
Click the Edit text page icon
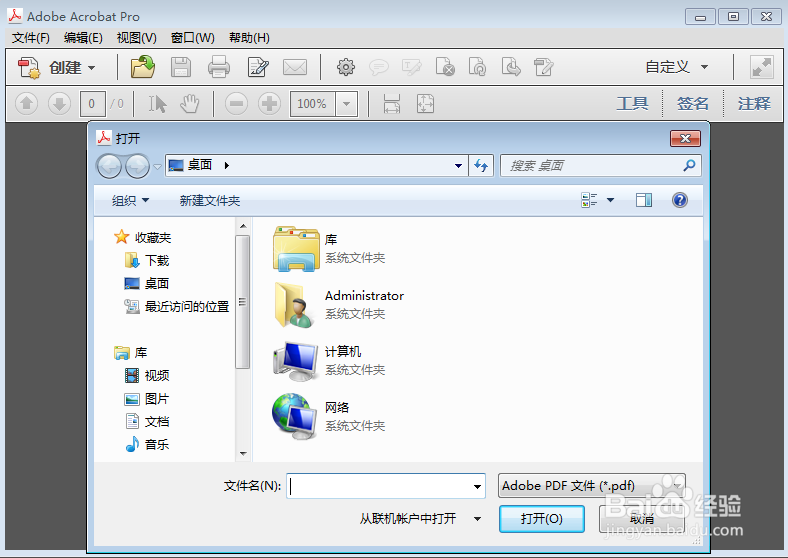[x=543, y=67]
